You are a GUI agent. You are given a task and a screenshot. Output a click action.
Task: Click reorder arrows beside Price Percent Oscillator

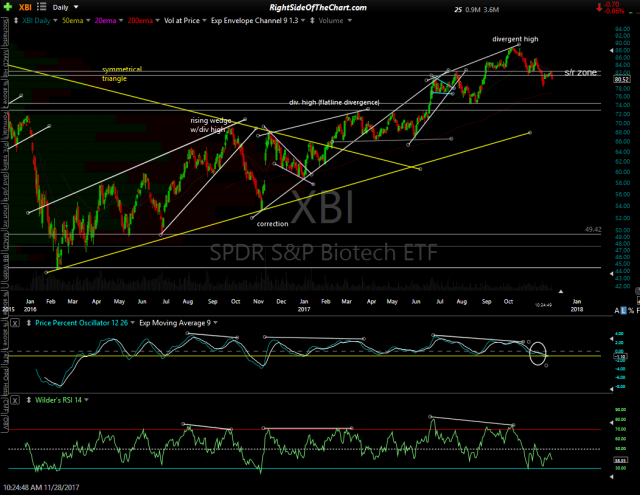[29, 323]
